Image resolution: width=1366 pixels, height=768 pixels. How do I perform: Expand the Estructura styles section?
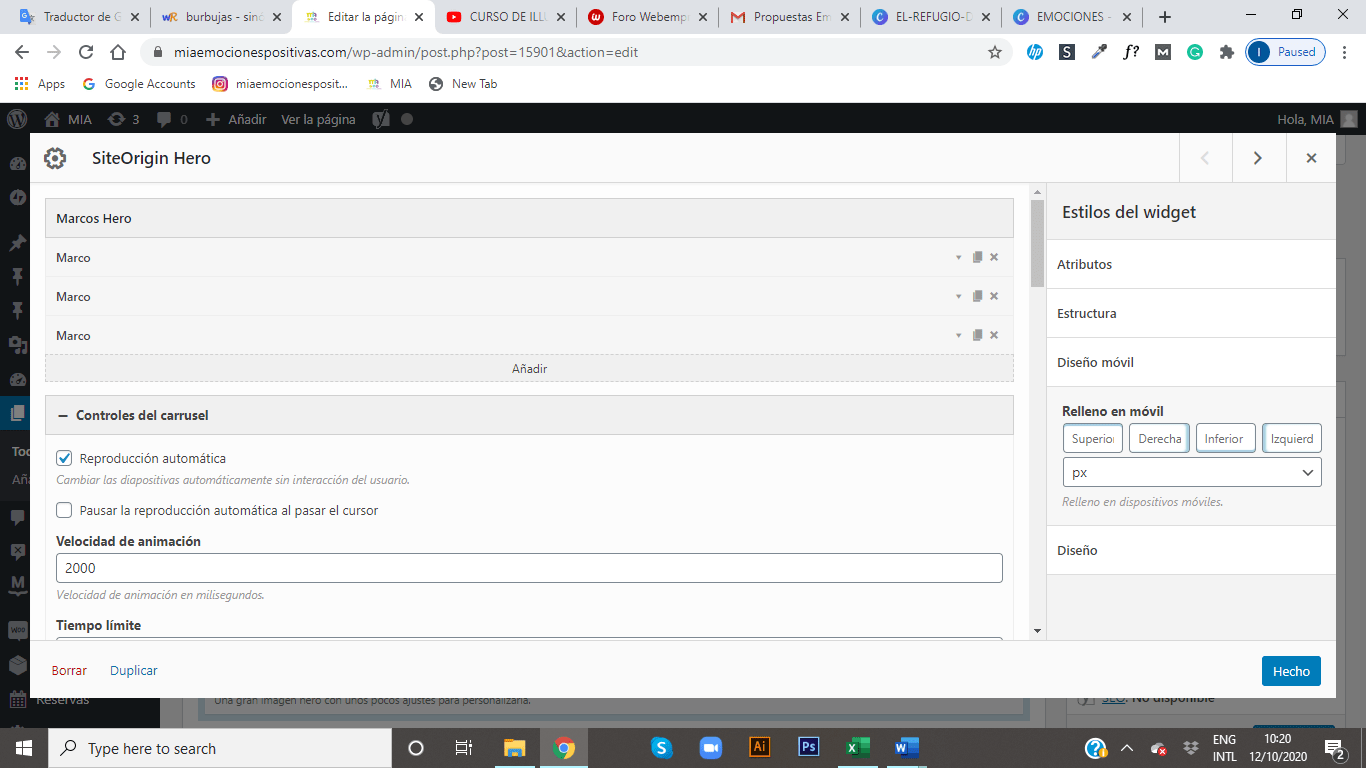(x=1191, y=313)
